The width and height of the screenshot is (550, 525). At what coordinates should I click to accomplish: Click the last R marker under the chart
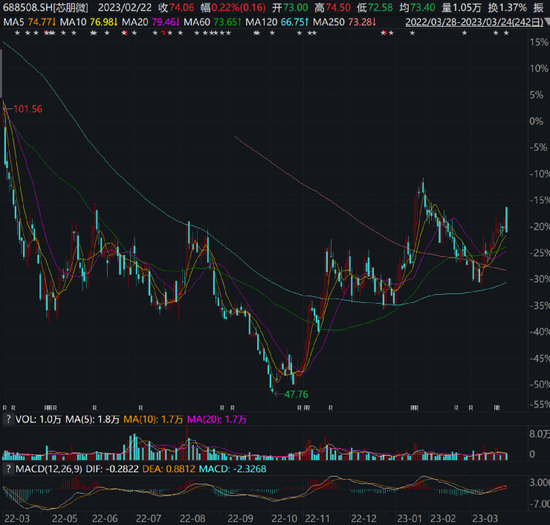point(497,408)
